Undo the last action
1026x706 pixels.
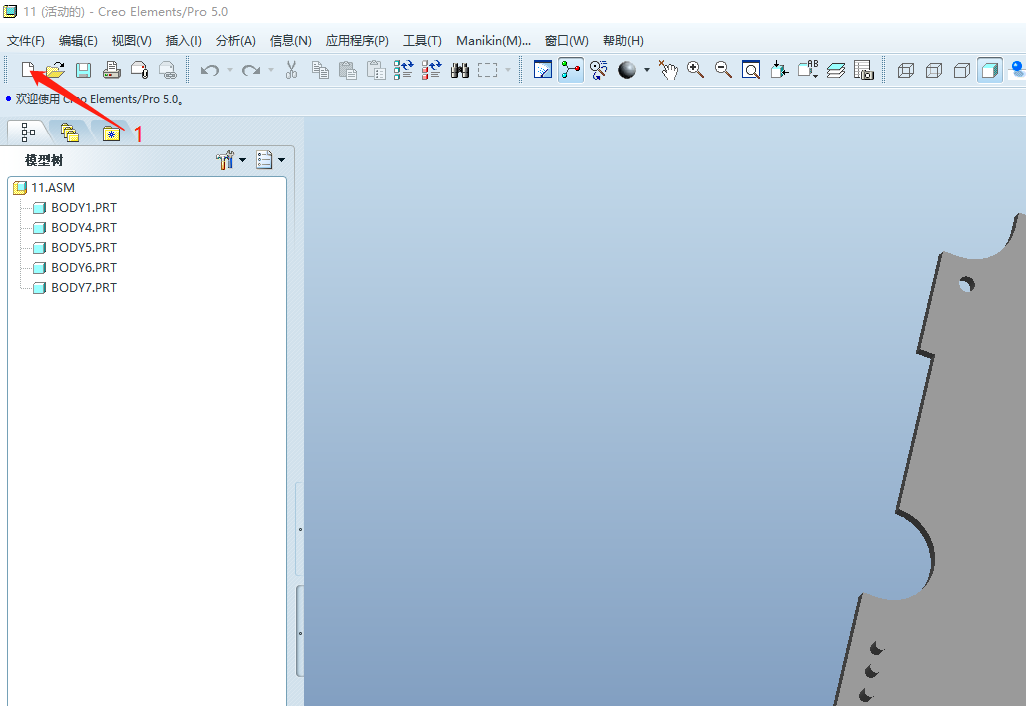(x=209, y=70)
